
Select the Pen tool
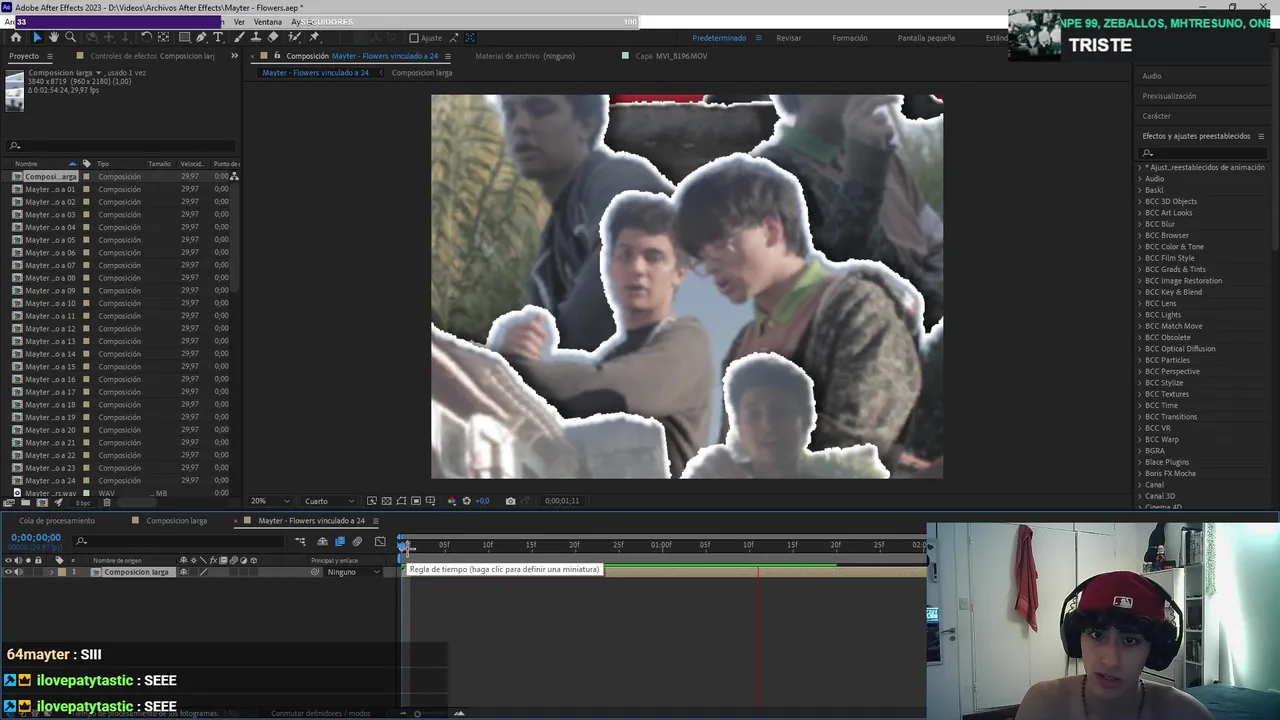201,37
